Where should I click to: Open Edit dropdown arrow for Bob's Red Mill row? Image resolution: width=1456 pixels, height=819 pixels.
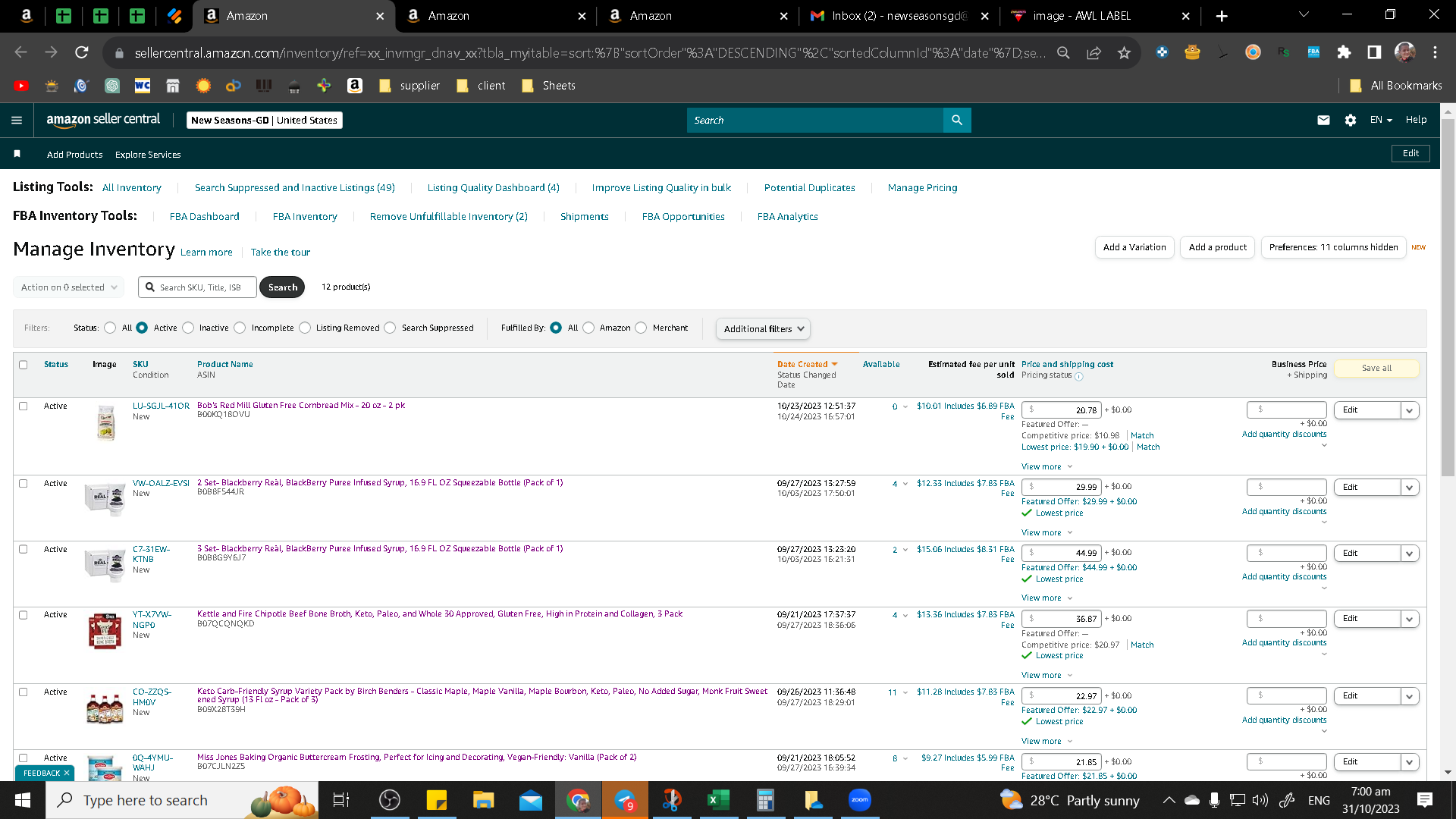(1410, 410)
